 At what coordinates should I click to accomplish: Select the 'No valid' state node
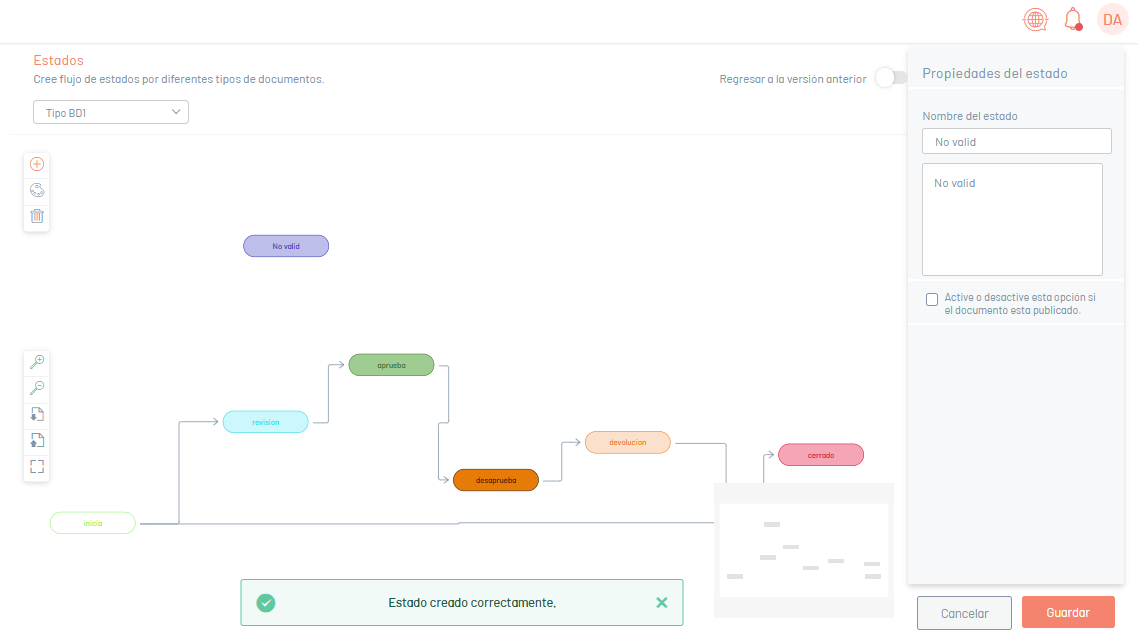point(286,246)
